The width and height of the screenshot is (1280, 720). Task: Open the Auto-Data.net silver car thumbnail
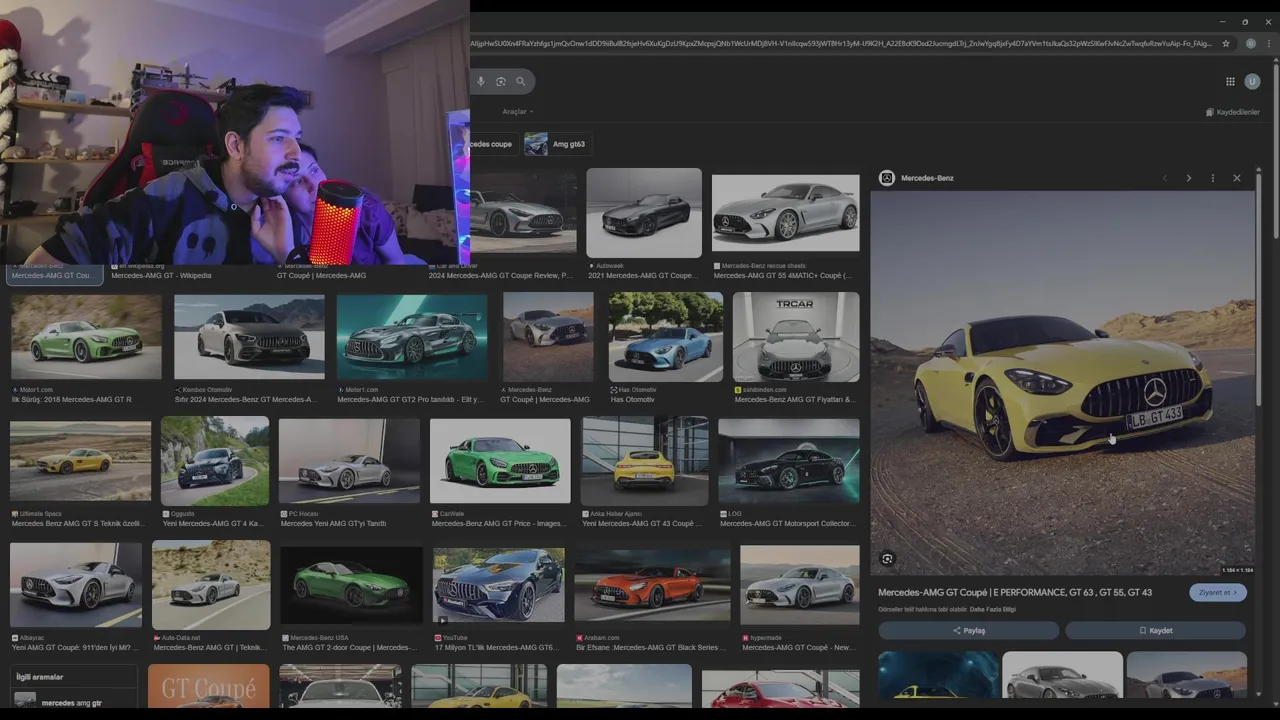coord(211,585)
